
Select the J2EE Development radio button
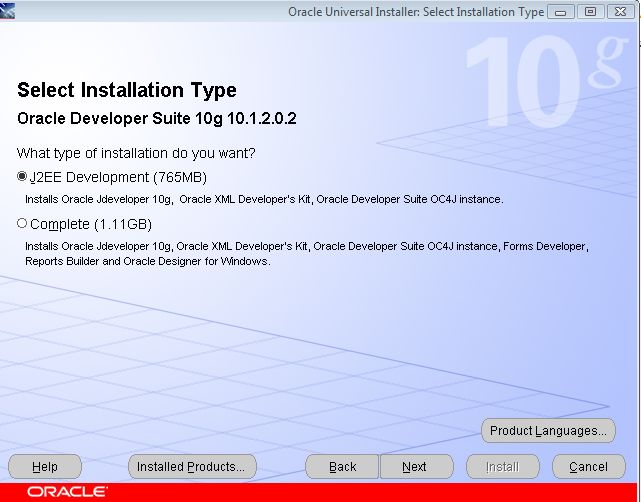pos(23,177)
